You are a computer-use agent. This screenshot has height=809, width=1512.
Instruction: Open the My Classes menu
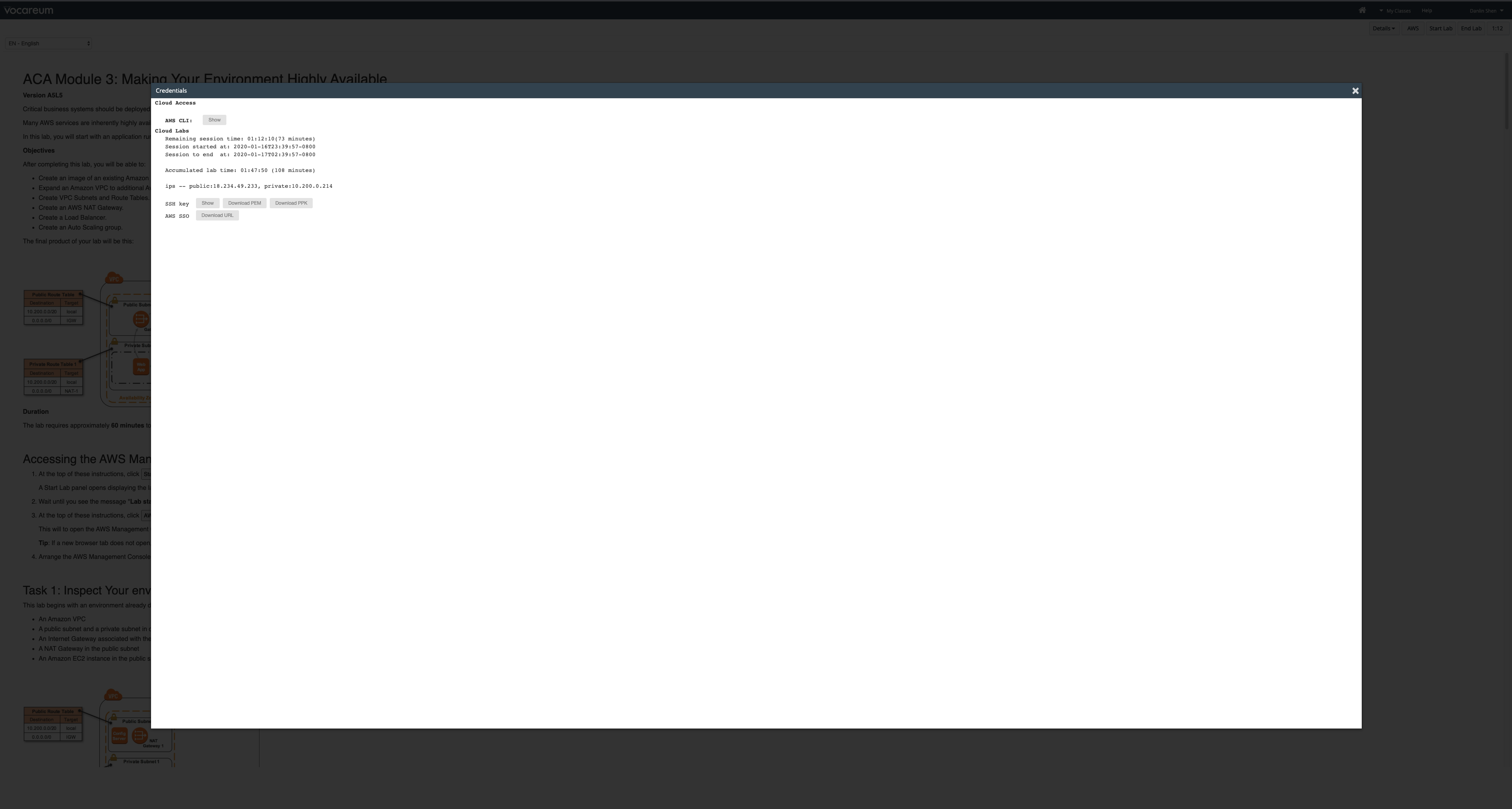(x=1394, y=11)
